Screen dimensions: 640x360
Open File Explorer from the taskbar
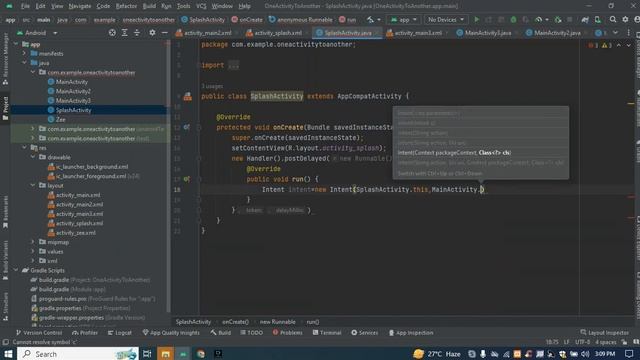(165, 354)
